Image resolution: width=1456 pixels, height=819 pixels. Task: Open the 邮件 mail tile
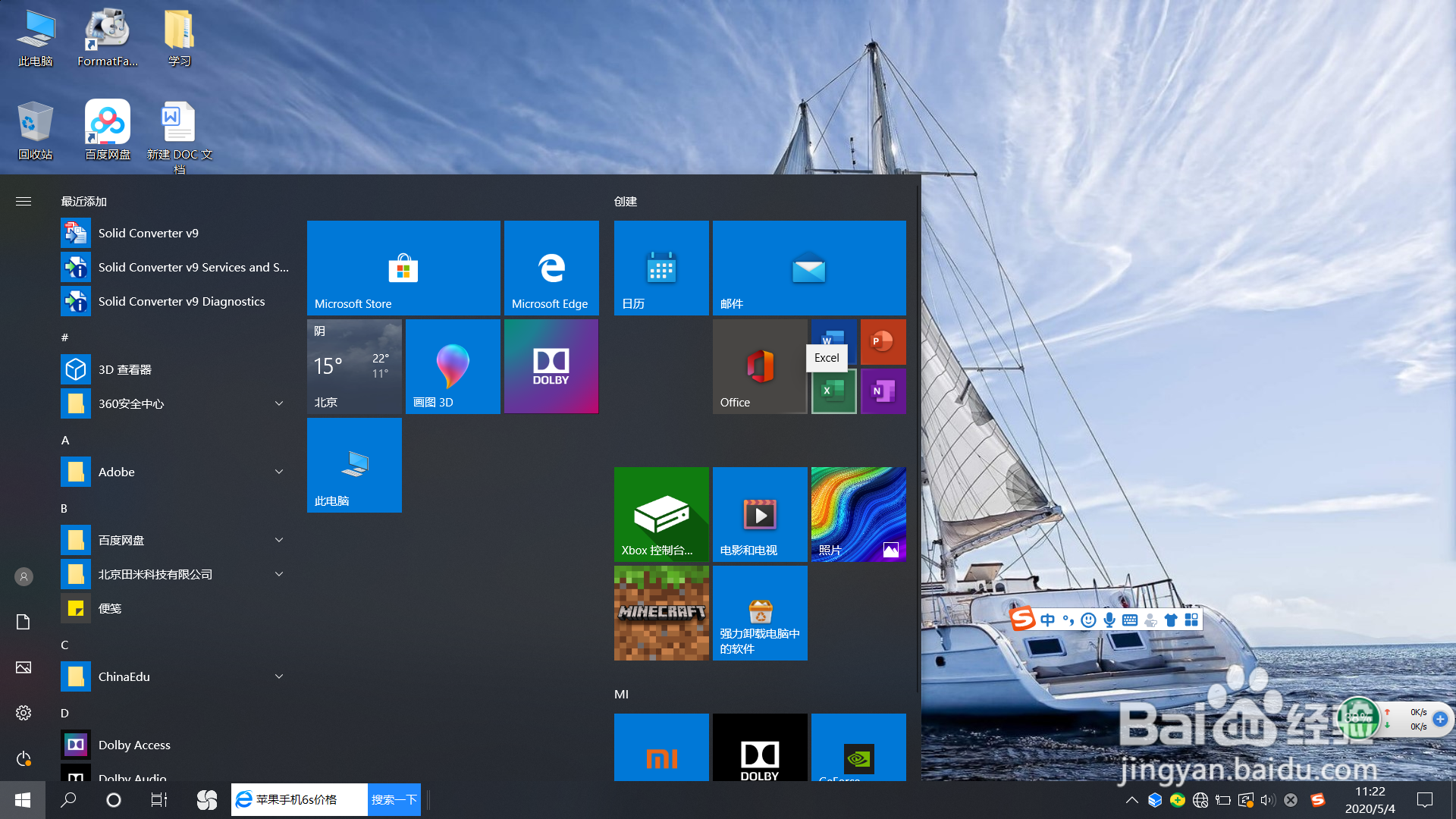tap(809, 268)
